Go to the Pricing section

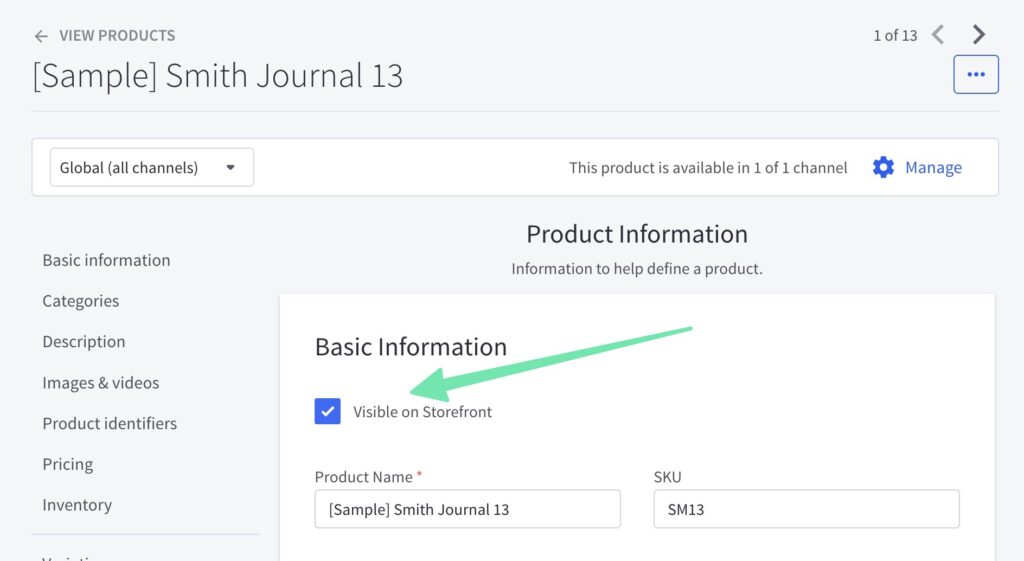(67, 464)
